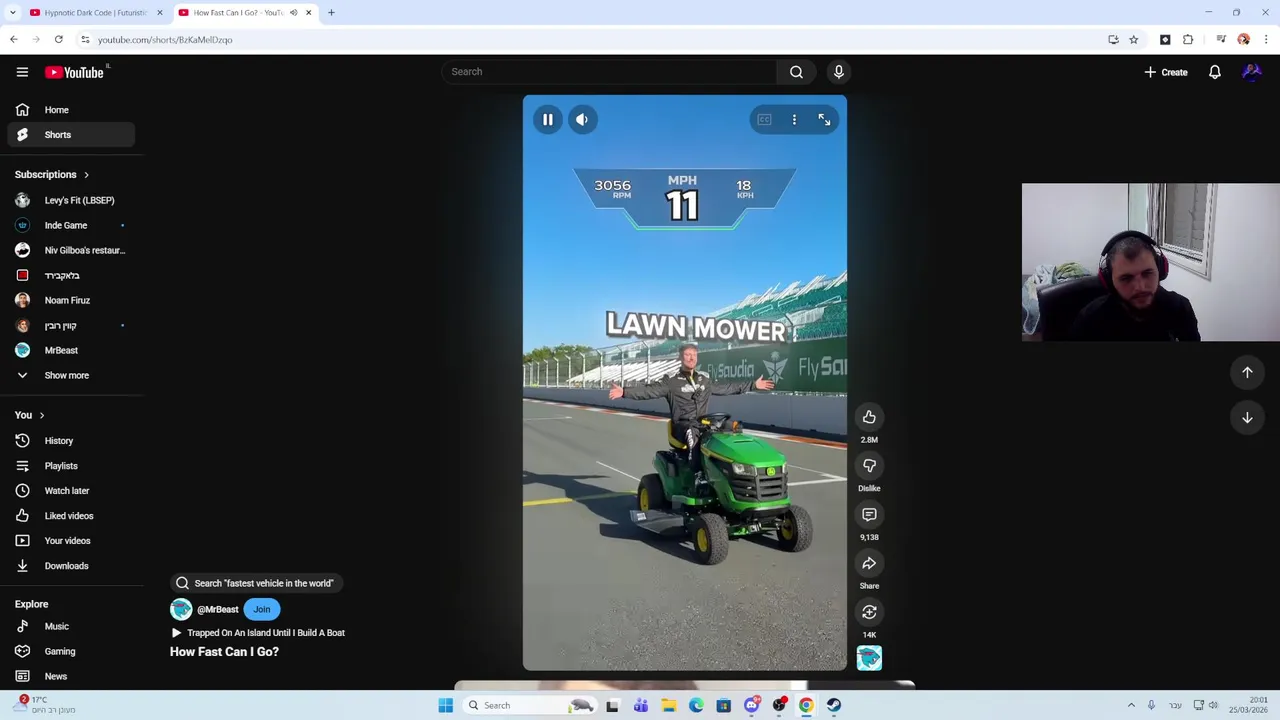Go to the previous Short using up arrow
The height and width of the screenshot is (720, 1280).
coord(1247,372)
